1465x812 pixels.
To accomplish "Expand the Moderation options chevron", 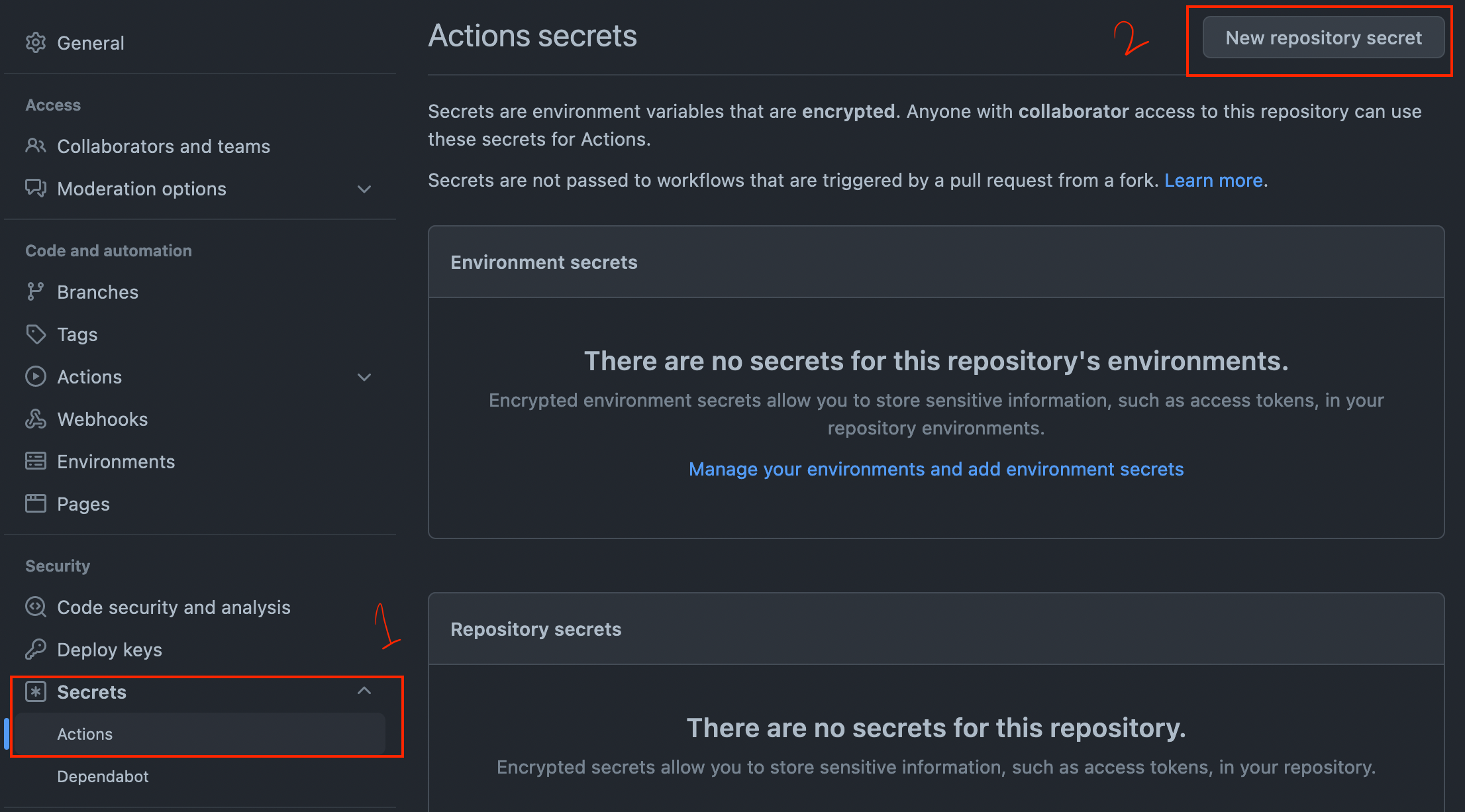I will point(364,189).
